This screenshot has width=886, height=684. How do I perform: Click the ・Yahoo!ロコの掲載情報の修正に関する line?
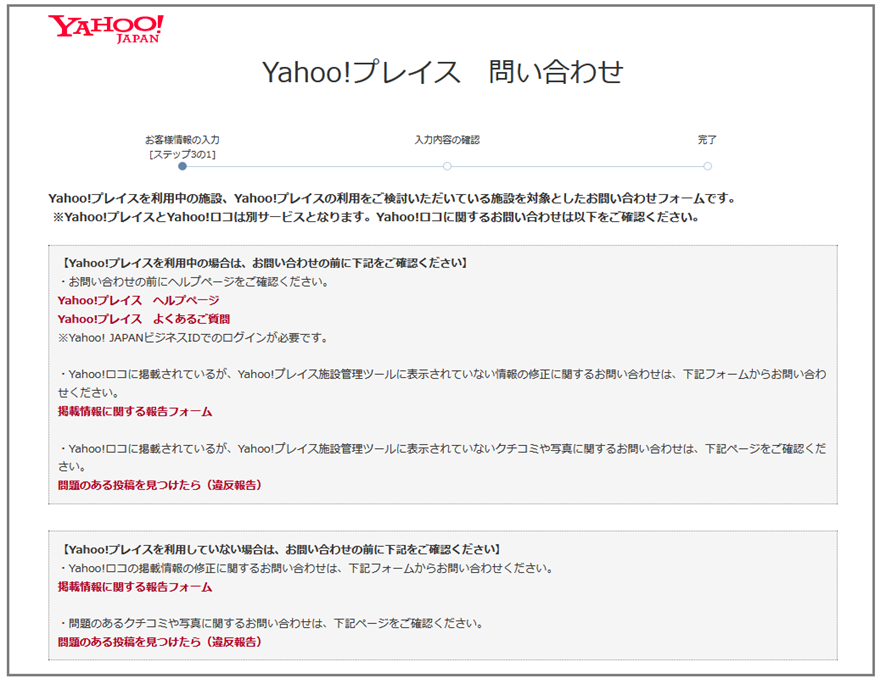pos(306,568)
